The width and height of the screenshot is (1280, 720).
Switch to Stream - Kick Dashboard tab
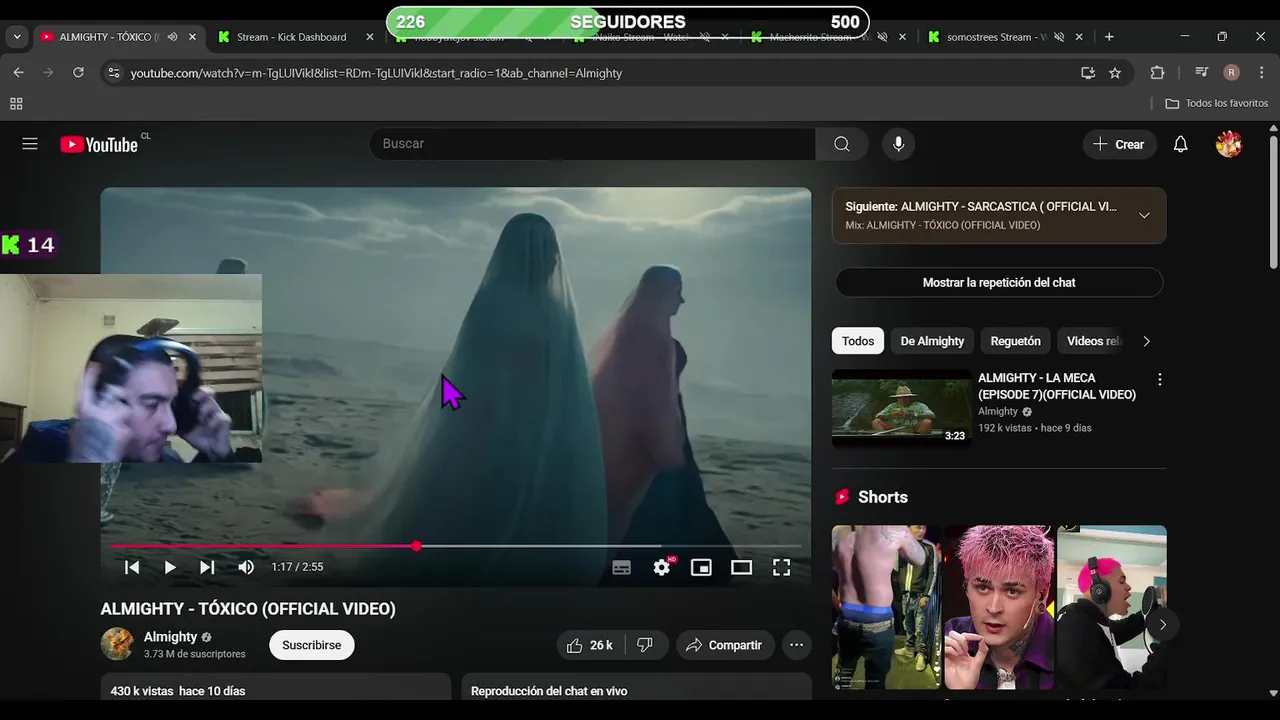[x=291, y=37]
